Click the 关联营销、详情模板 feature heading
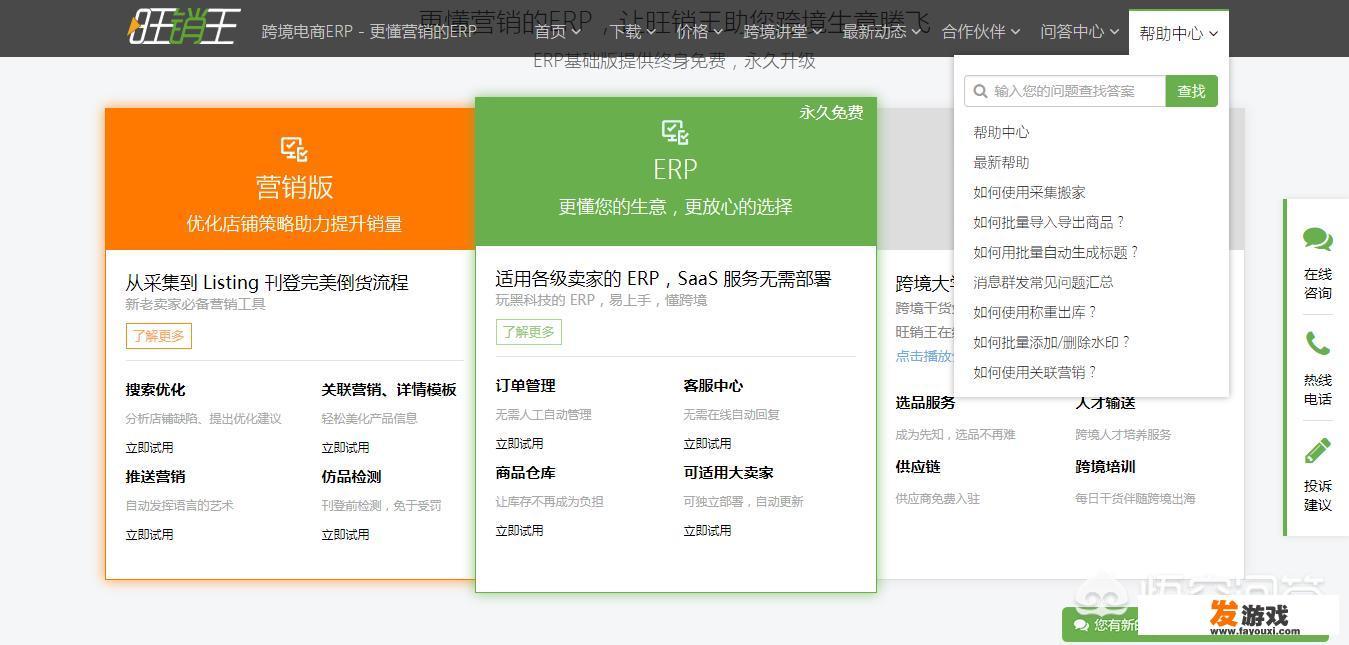 (389, 390)
